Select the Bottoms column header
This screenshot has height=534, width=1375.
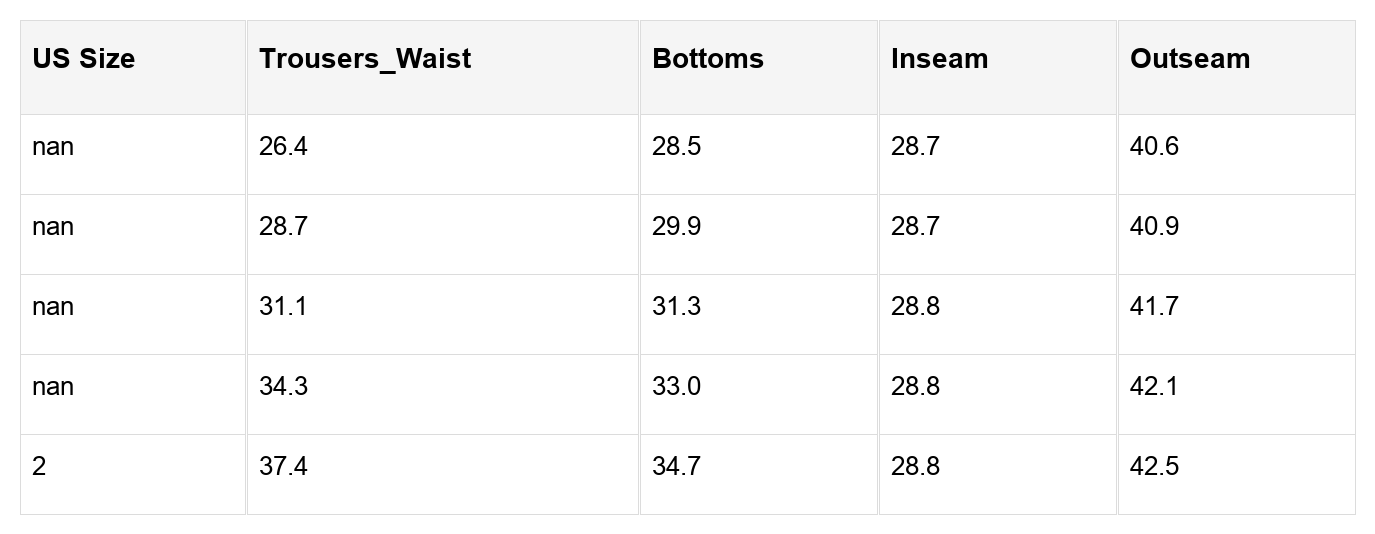[x=708, y=59]
